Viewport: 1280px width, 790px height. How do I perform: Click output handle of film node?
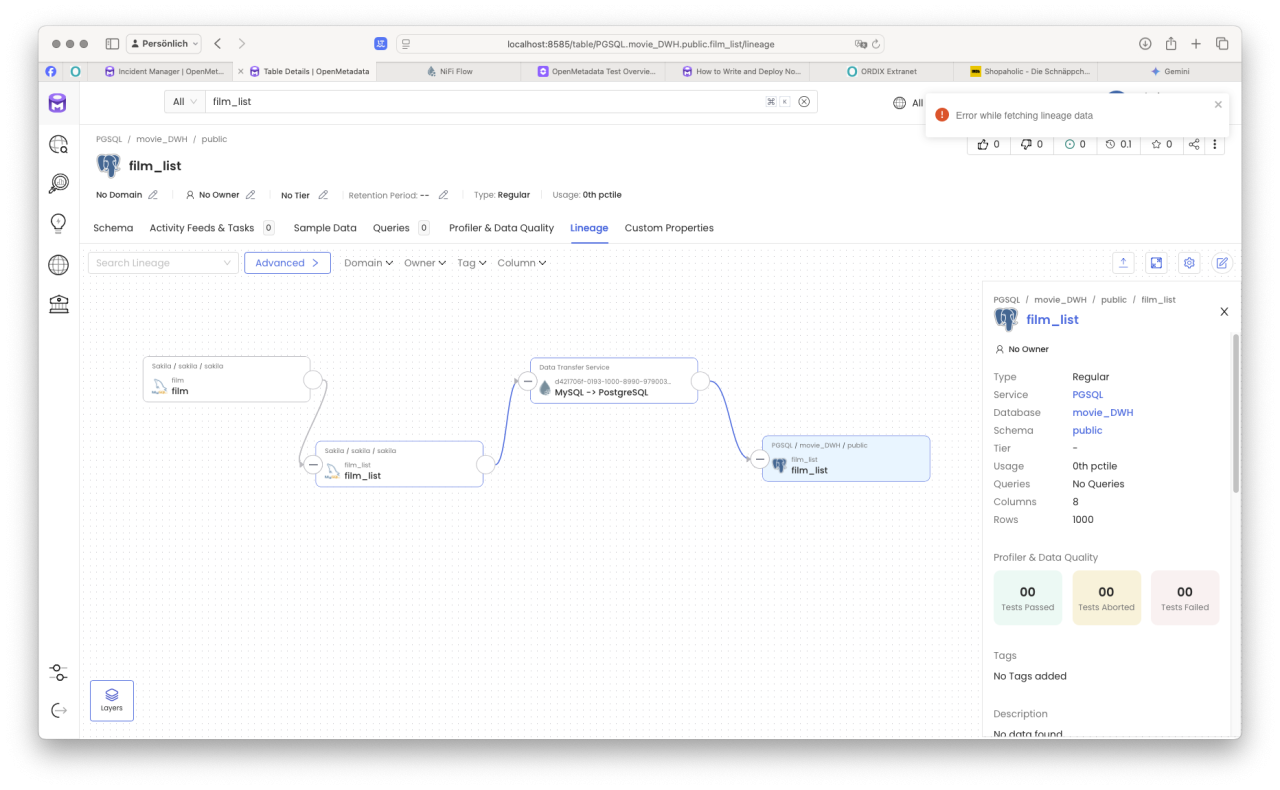(x=313, y=380)
